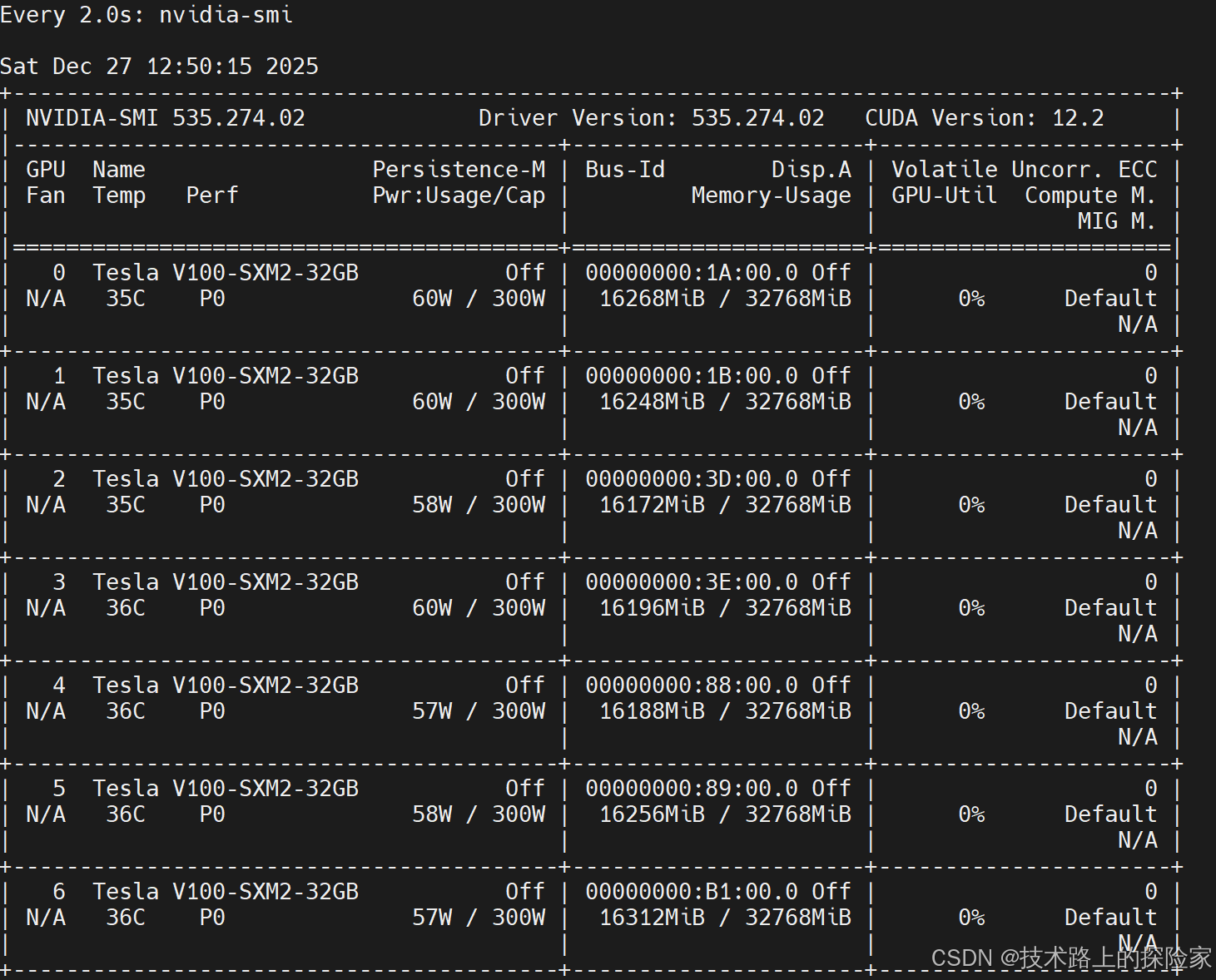Click the 'MIG M.' column header

(x=1118, y=221)
